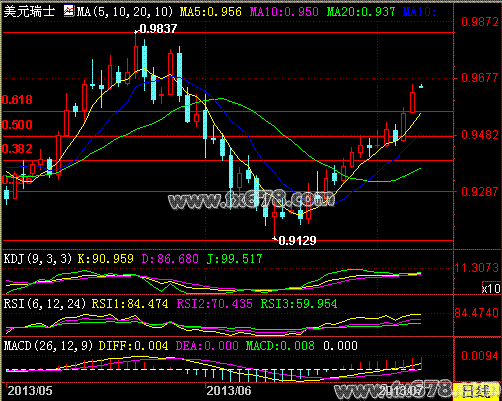Click the 2013/05 date axis label
502x401 pixels.
pos(30,391)
